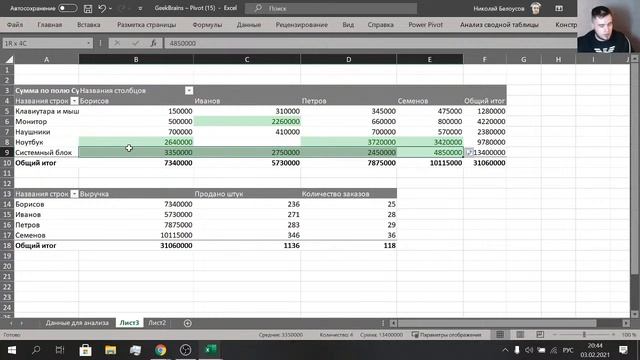This screenshot has height=360, width=640.
Task: Switch to Normal view icon
Action: click(x=500, y=335)
